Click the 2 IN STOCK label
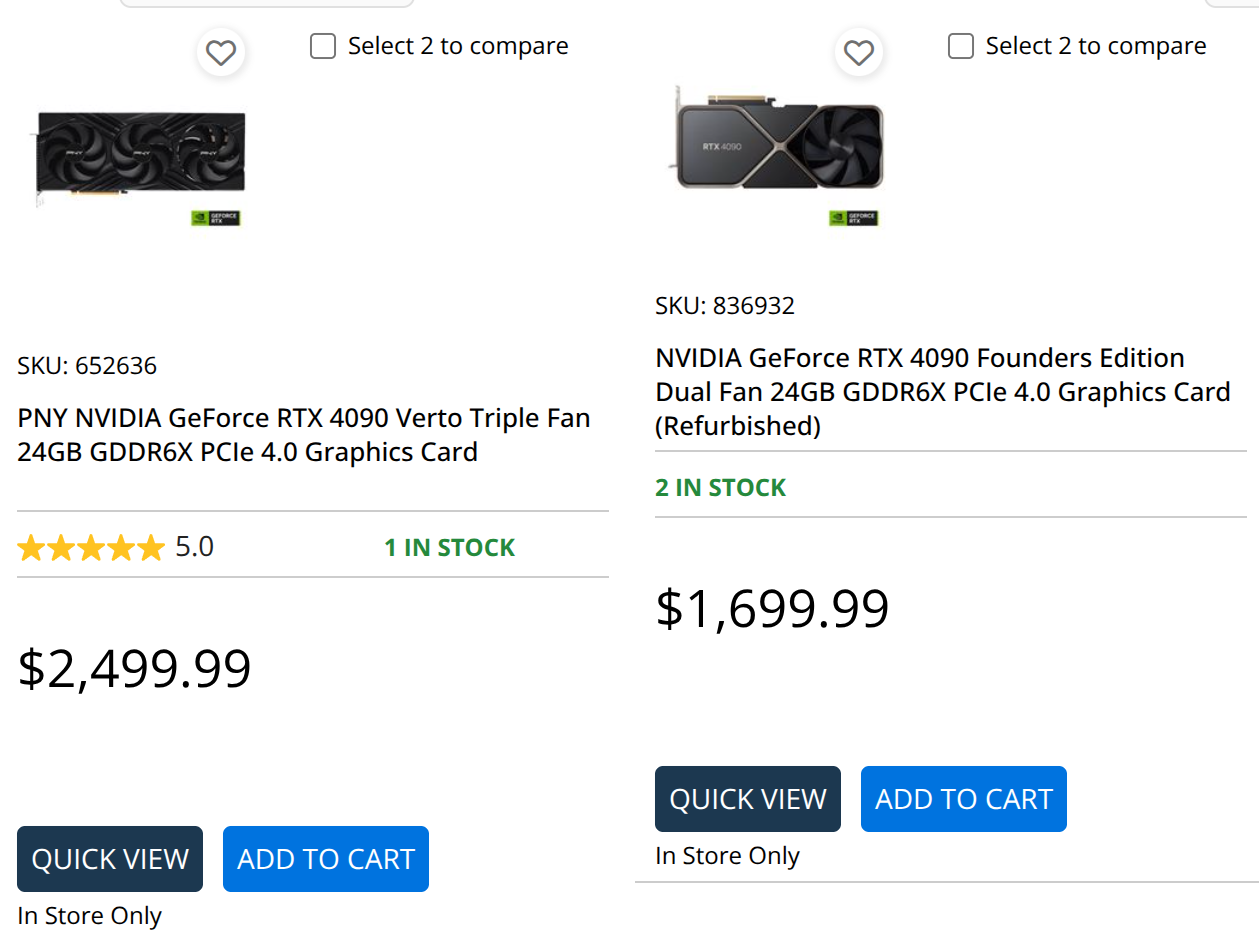The height and width of the screenshot is (938, 1259). [721, 488]
